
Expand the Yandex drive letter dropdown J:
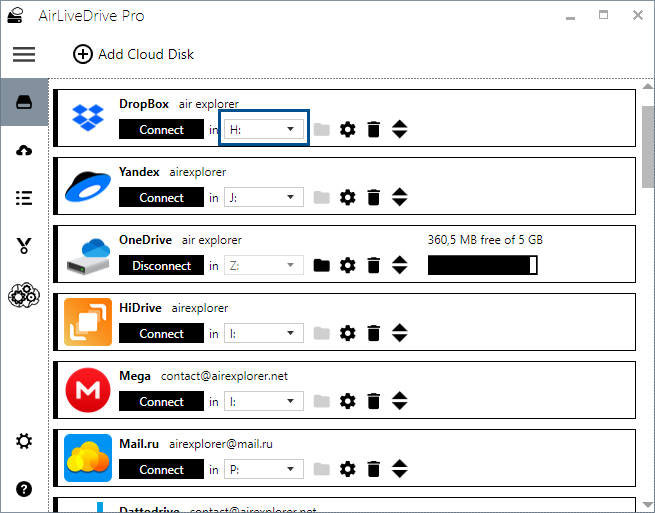(264, 197)
